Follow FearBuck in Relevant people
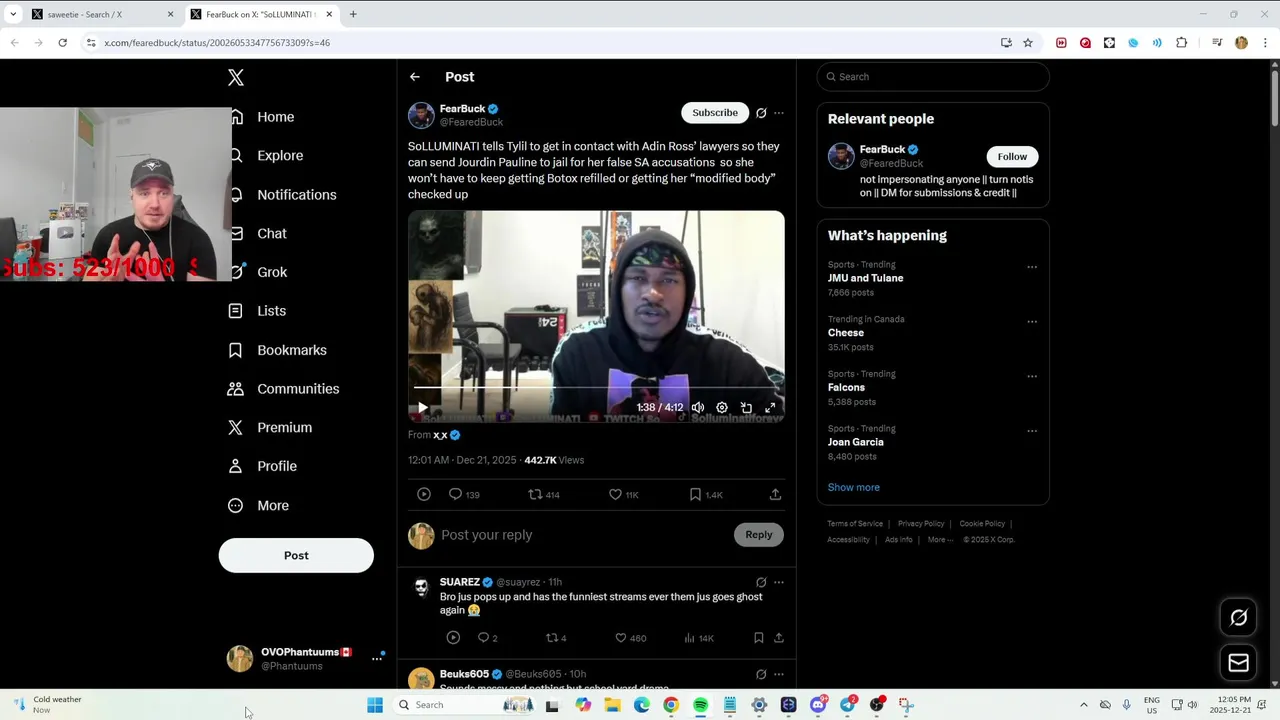 (1012, 157)
